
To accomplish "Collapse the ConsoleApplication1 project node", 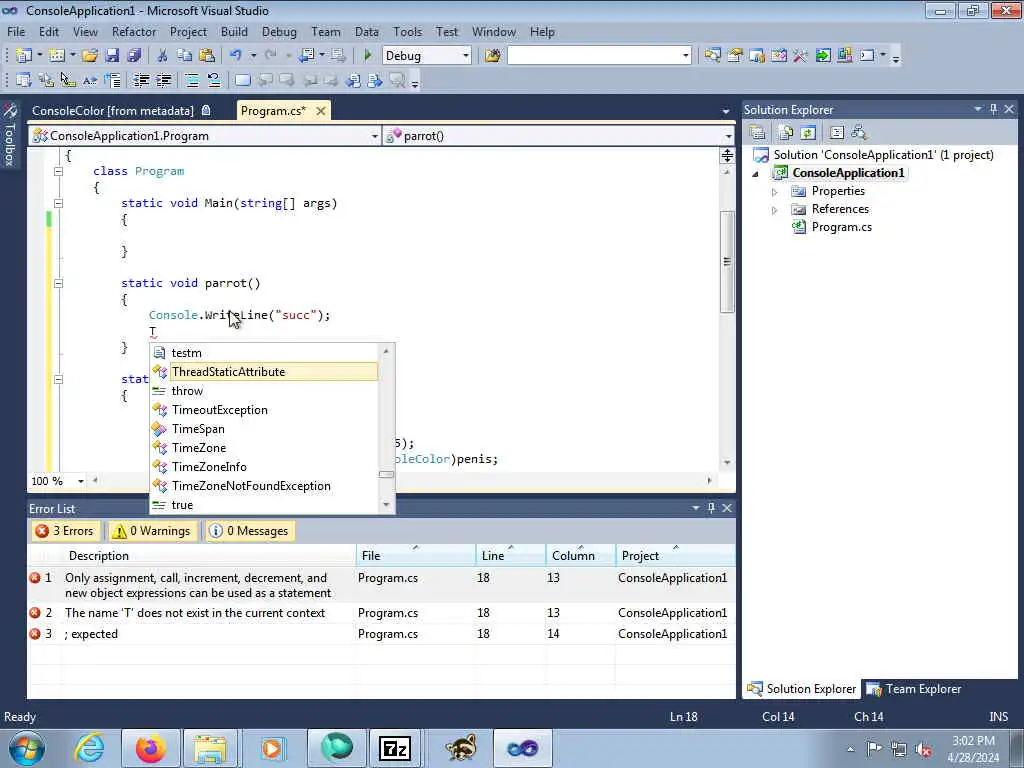I will coord(756,174).
